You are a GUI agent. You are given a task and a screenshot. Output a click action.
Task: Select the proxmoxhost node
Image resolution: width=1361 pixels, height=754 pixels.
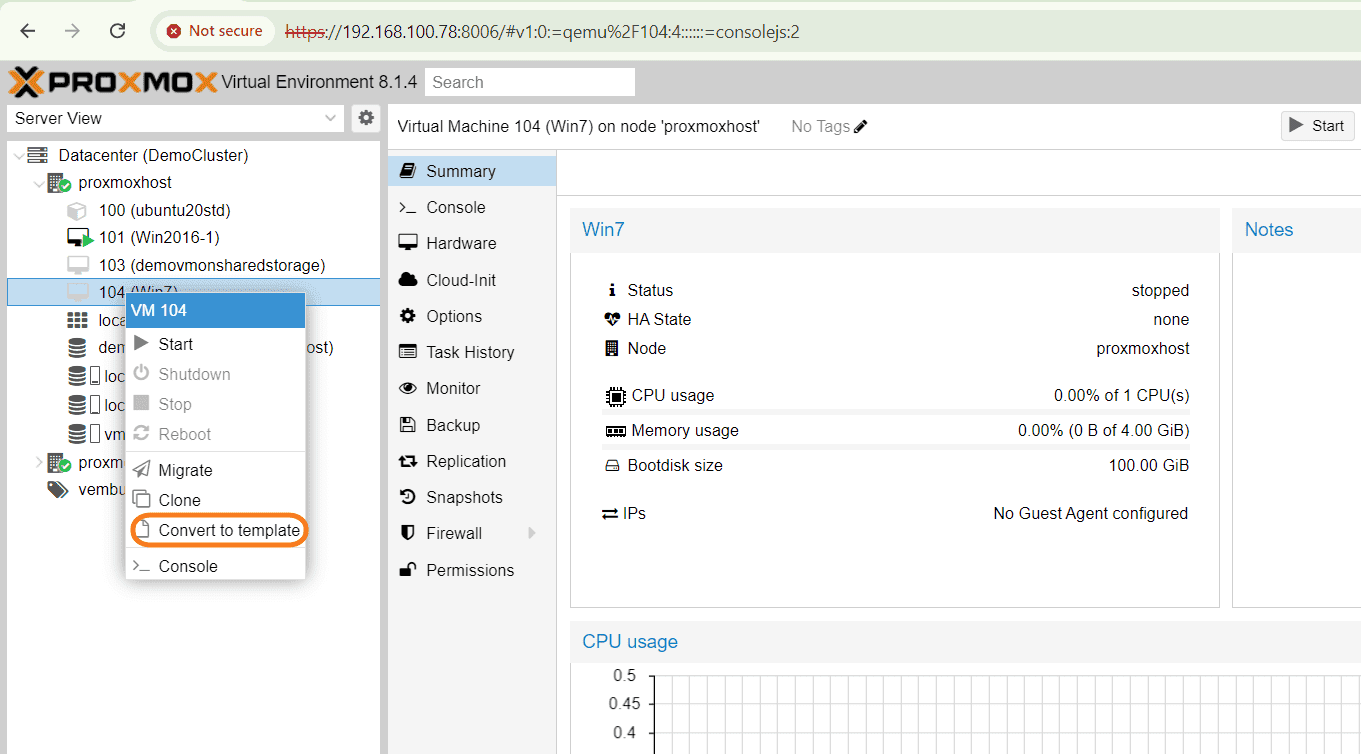[125, 183]
